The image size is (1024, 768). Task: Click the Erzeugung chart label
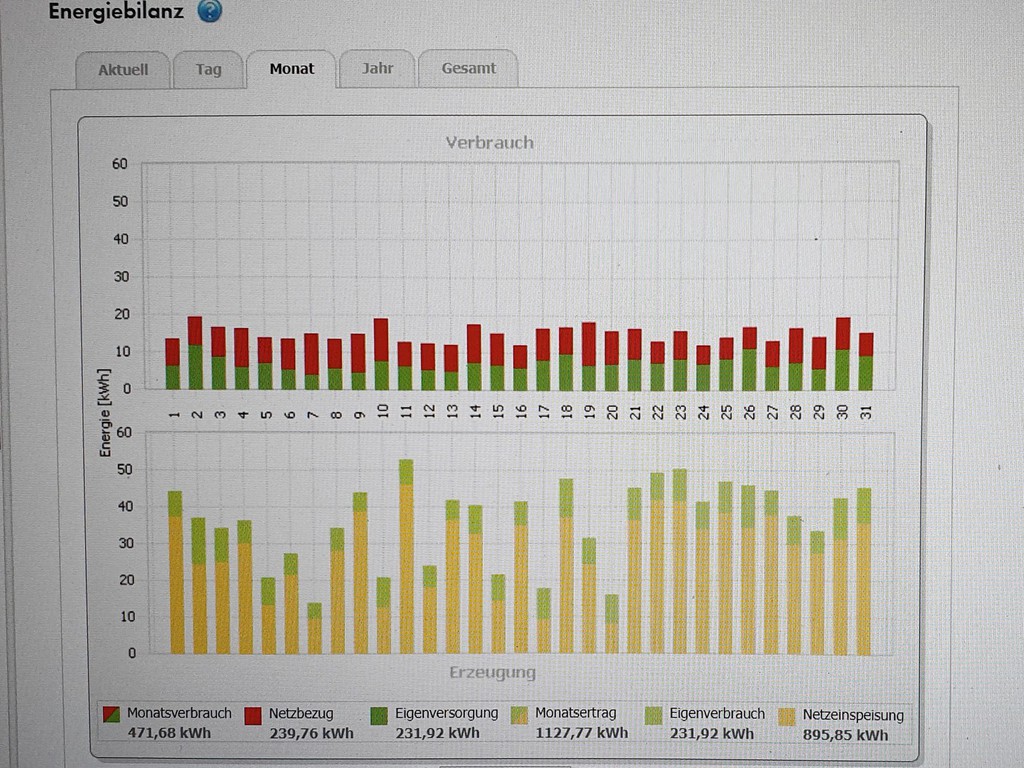point(490,672)
